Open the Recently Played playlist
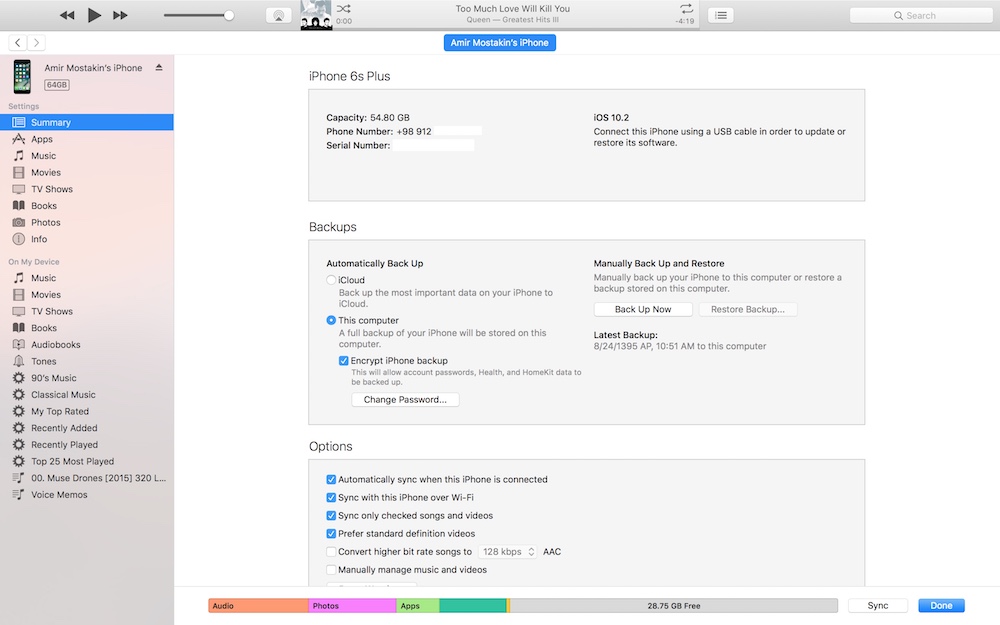This screenshot has width=1000, height=625. coord(87,445)
